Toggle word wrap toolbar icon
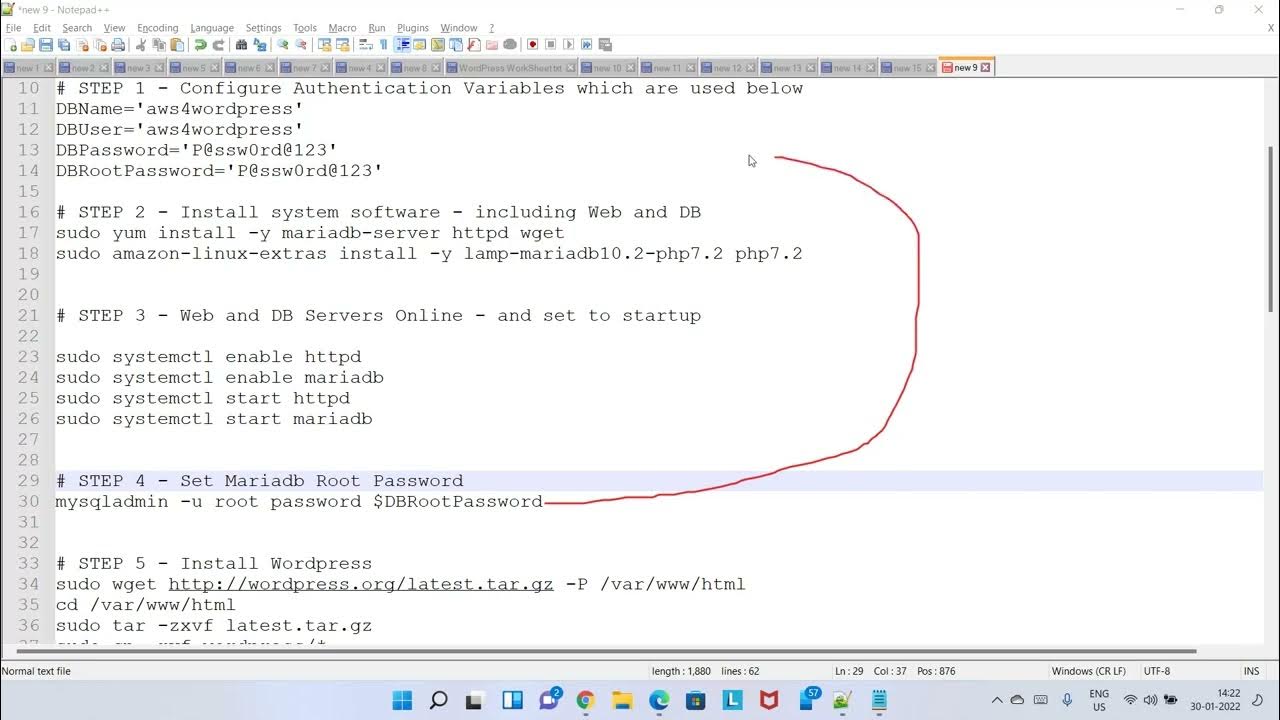 point(366,45)
